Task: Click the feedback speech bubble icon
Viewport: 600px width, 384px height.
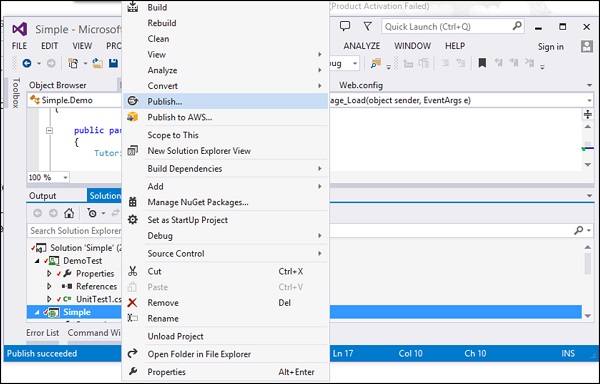Action: pyautogui.click(x=345, y=26)
